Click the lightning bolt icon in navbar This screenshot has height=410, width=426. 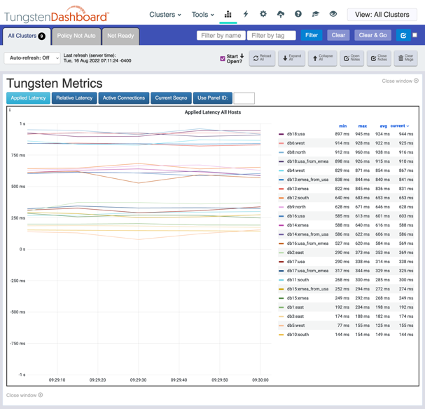coord(246,14)
